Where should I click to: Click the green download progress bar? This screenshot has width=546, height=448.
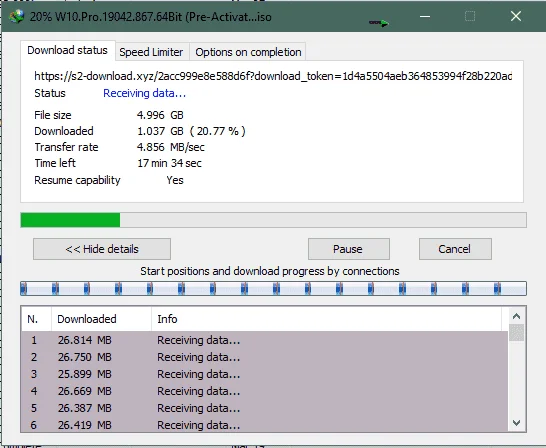273,220
